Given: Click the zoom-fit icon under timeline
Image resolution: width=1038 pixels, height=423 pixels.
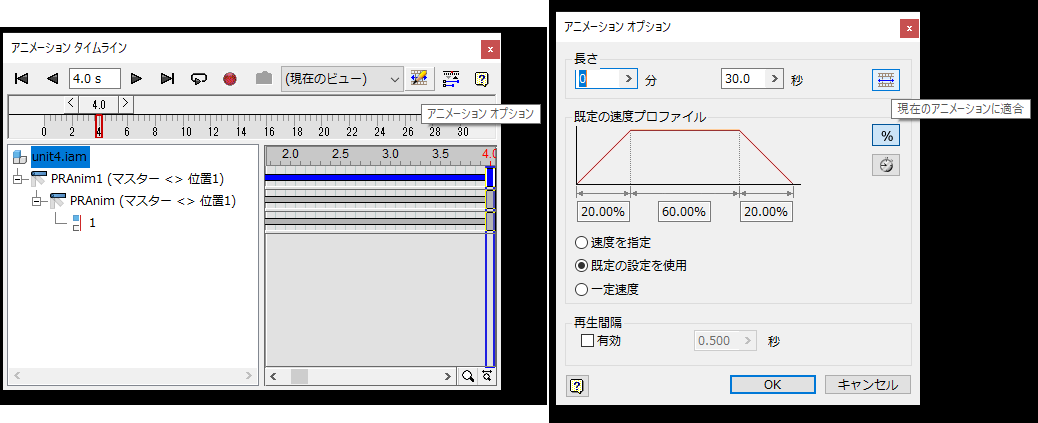Looking at the screenshot, I should click(x=488, y=376).
